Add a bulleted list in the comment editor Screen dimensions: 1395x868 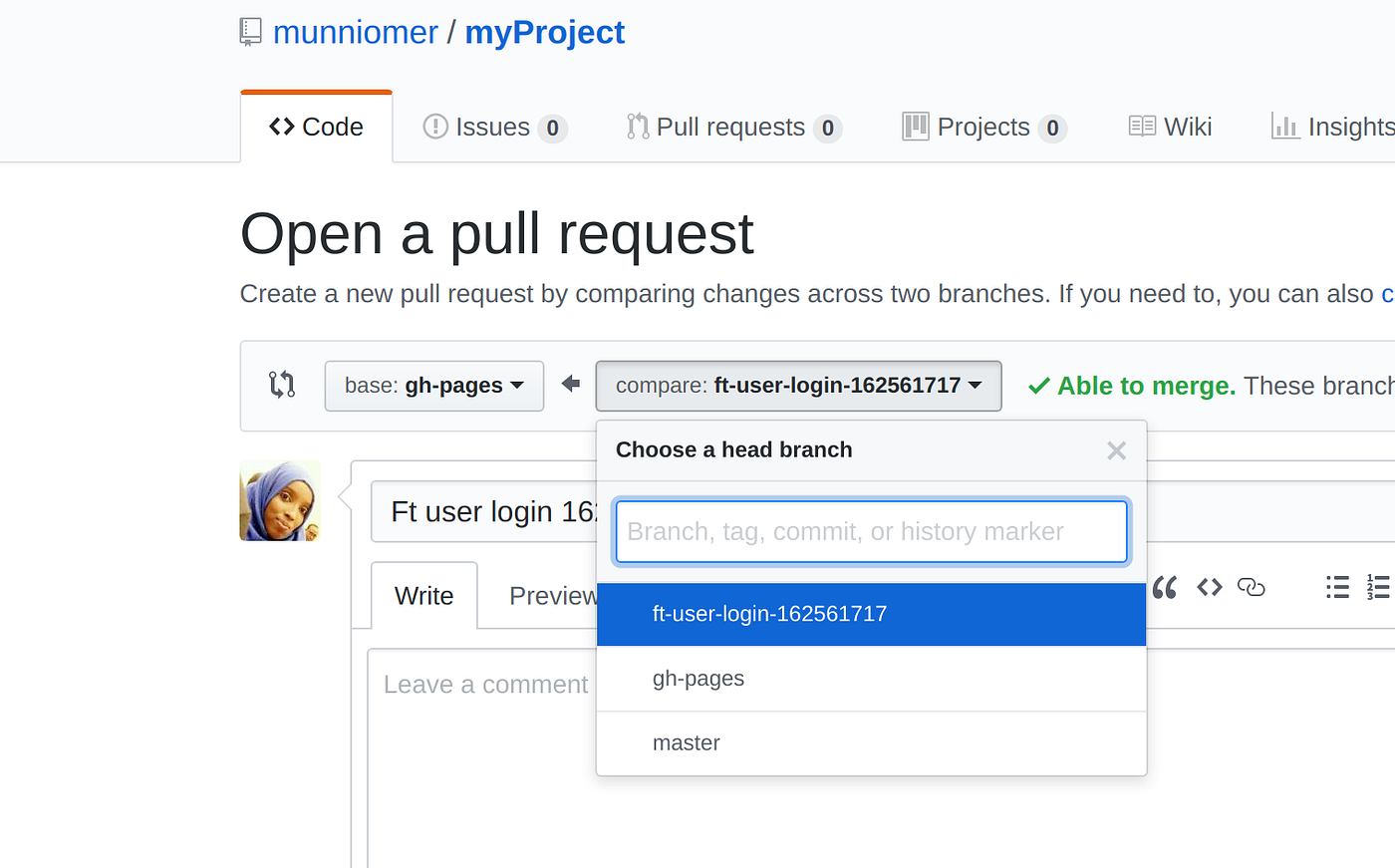tap(1336, 587)
